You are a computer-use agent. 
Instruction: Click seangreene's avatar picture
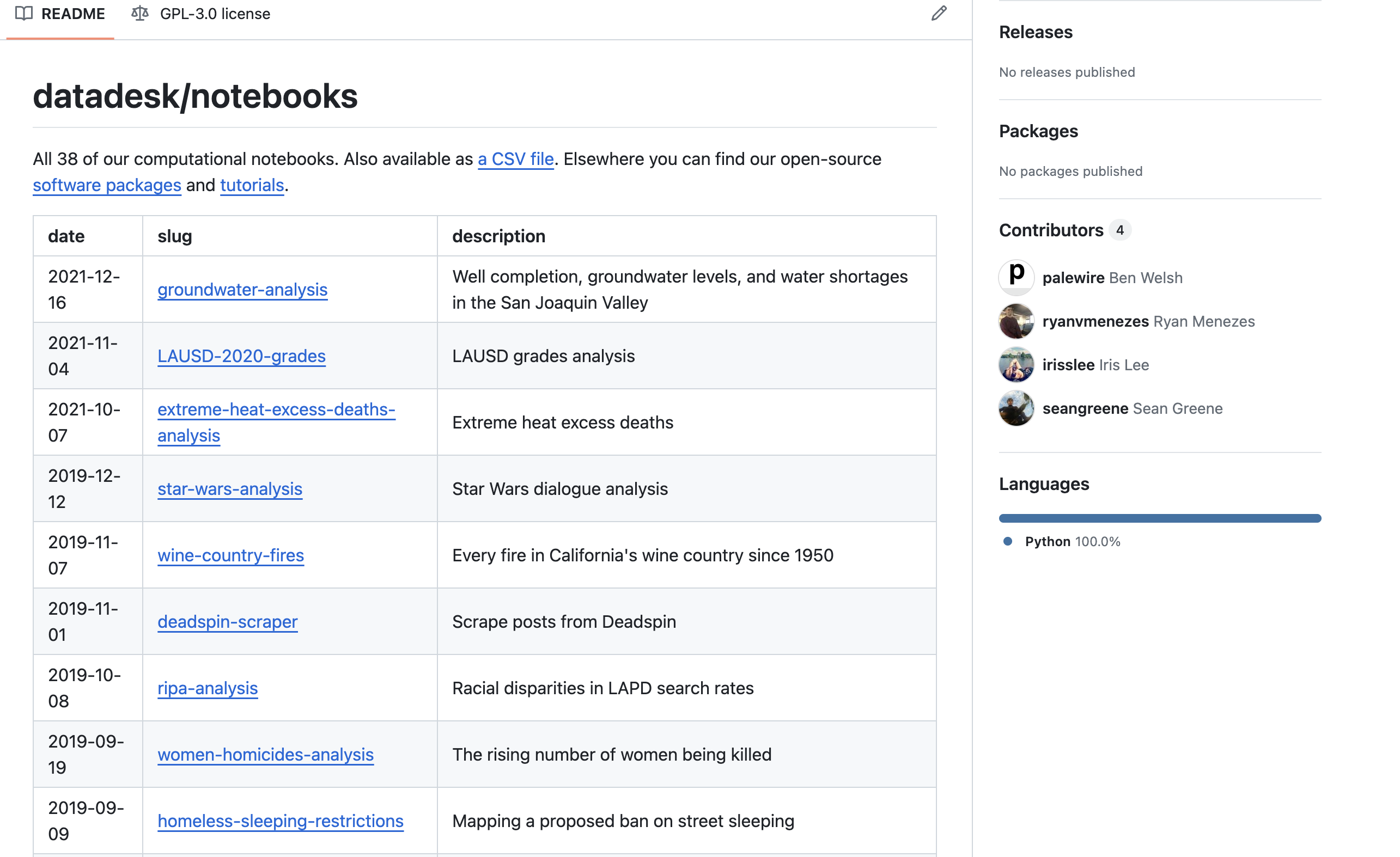coord(1016,408)
